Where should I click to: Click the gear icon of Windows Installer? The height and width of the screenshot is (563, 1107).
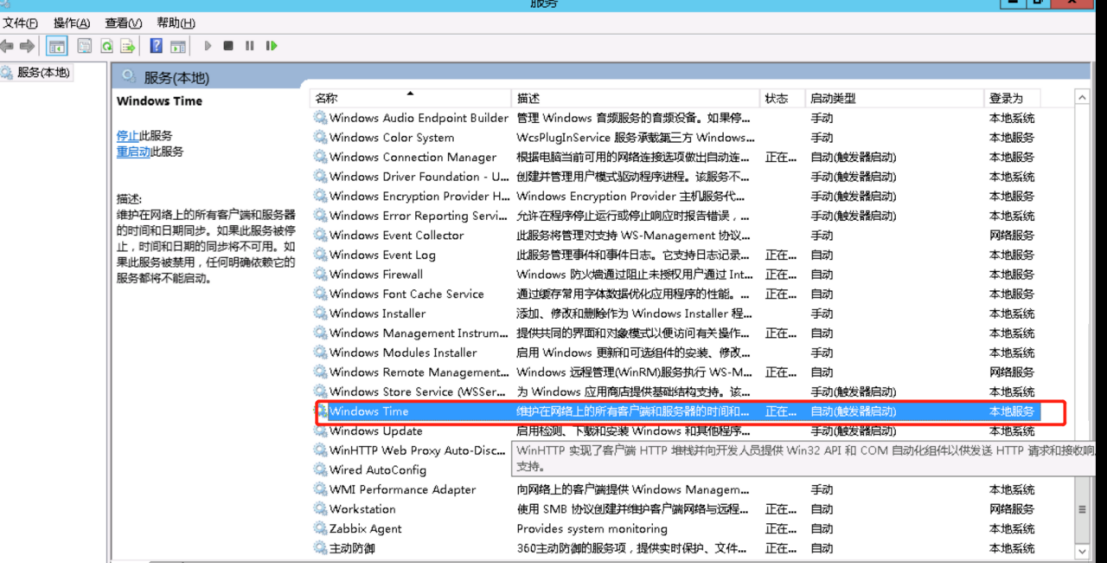[321, 314]
